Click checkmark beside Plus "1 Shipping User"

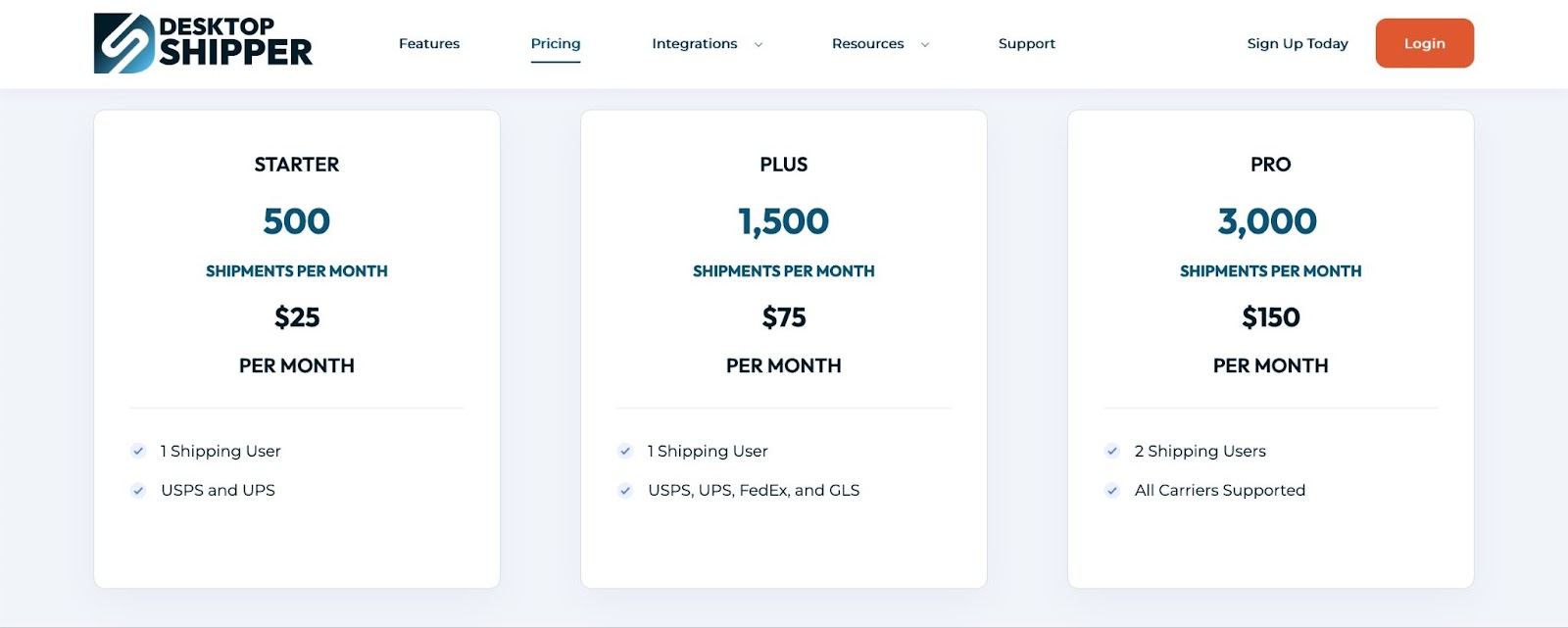pyautogui.click(x=625, y=452)
